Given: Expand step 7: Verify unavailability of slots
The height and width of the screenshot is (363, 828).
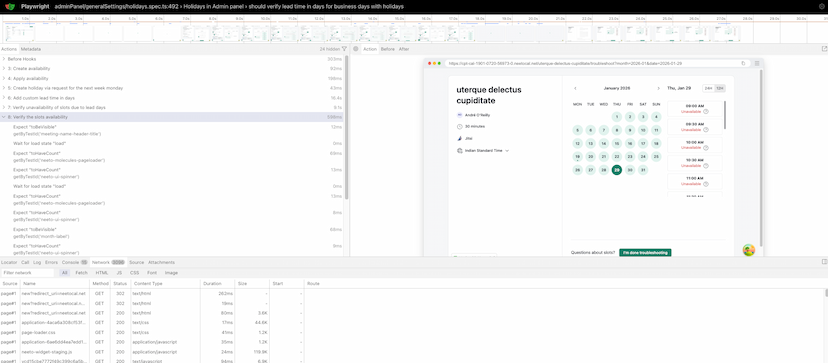Looking at the screenshot, I should point(4,107).
